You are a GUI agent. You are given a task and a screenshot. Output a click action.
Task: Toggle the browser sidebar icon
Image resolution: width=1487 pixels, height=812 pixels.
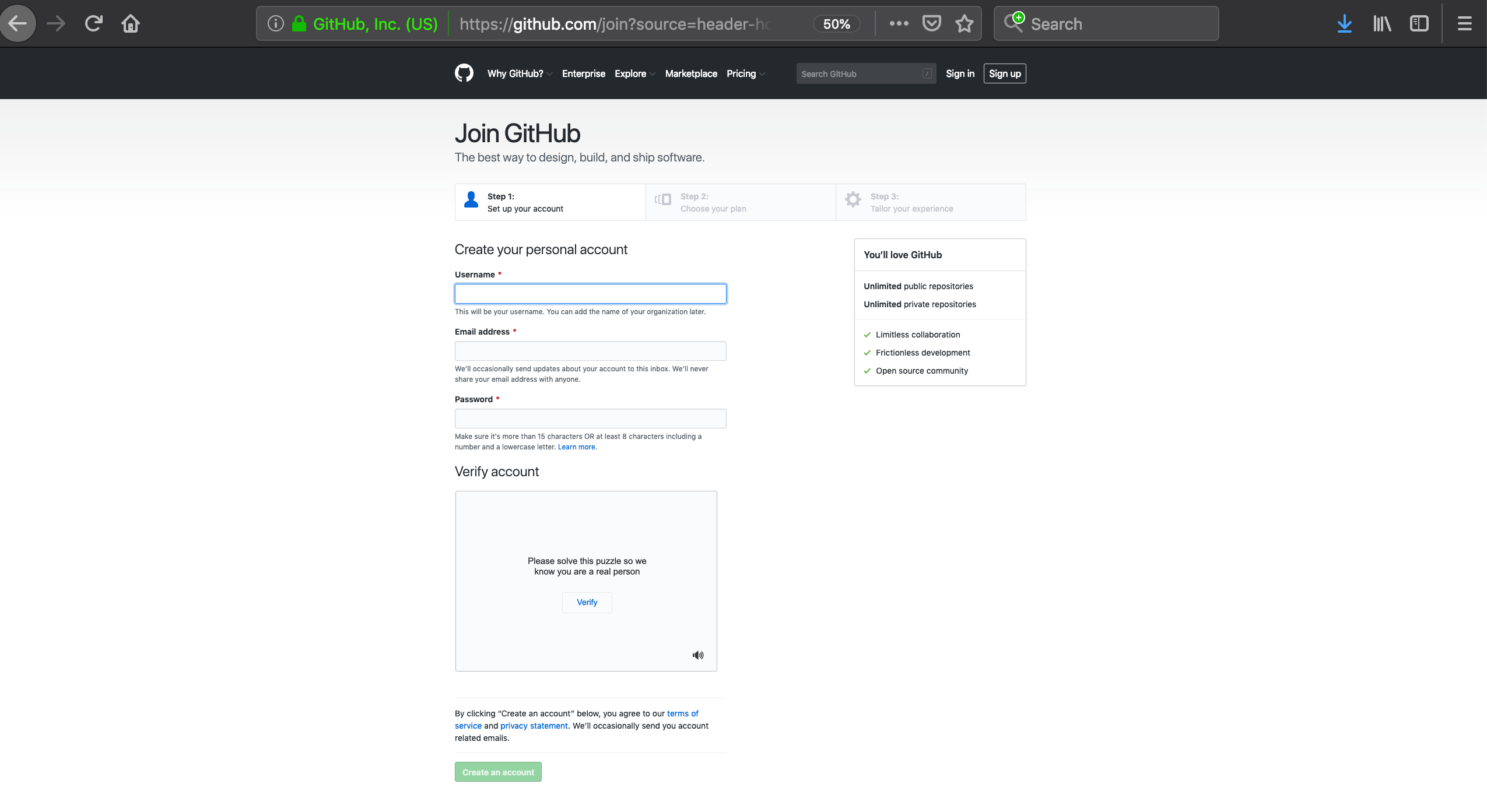click(x=1419, y=23)
